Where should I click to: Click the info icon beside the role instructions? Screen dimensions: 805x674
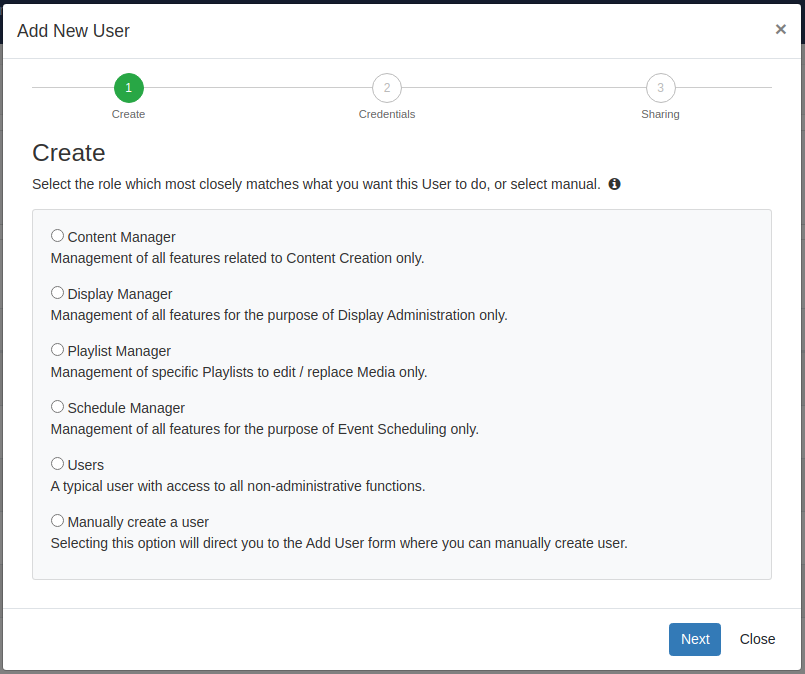coord(615,184)
